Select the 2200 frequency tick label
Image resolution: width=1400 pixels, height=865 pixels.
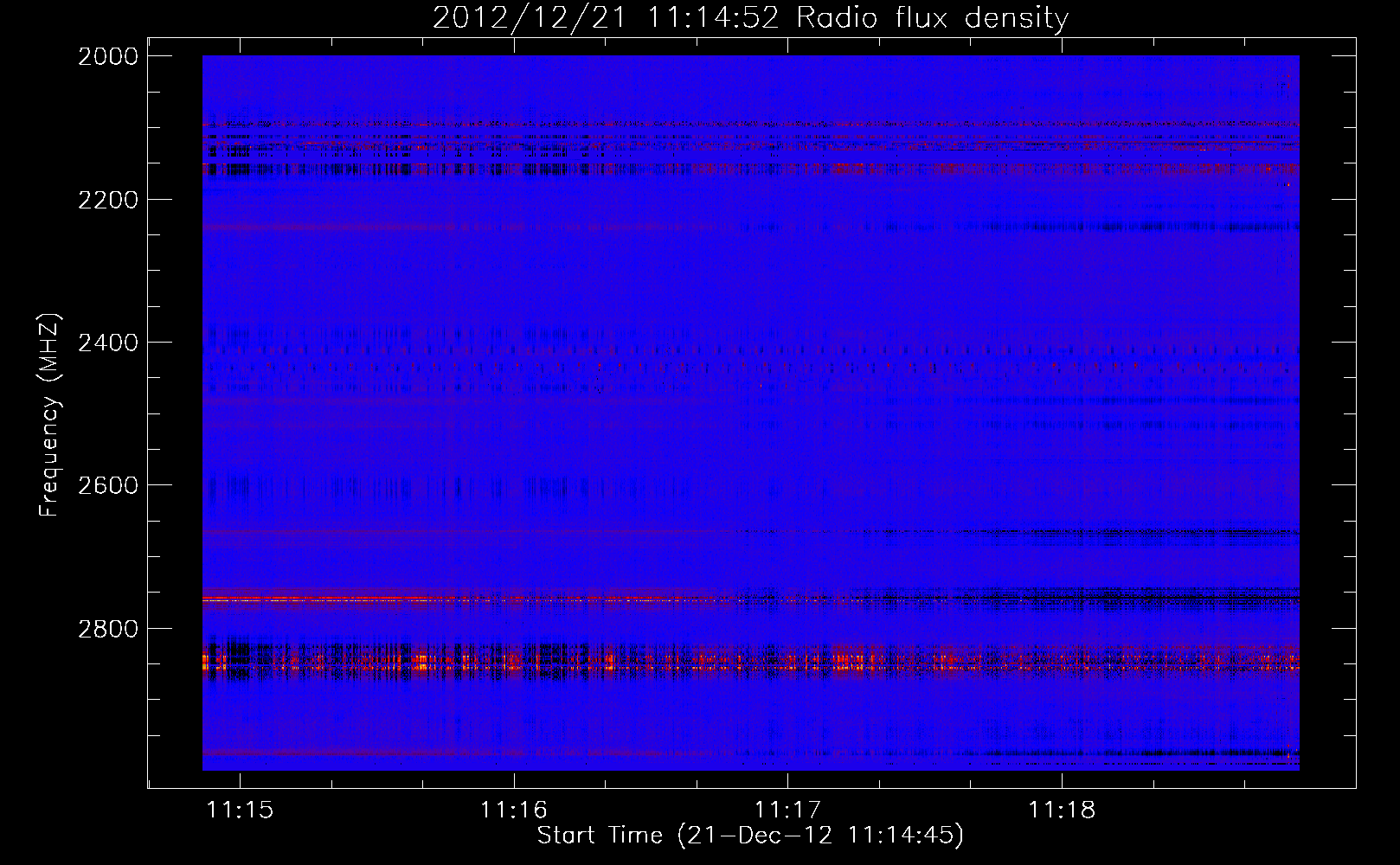108,200
